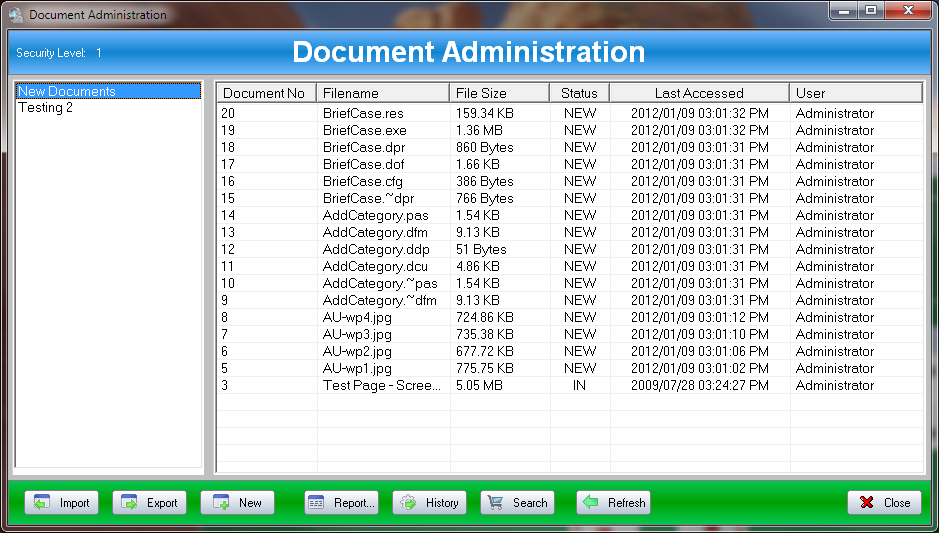This screenshot has height=533, width=939.
Task: Create a new document with New button
Action: click(237, 503)
